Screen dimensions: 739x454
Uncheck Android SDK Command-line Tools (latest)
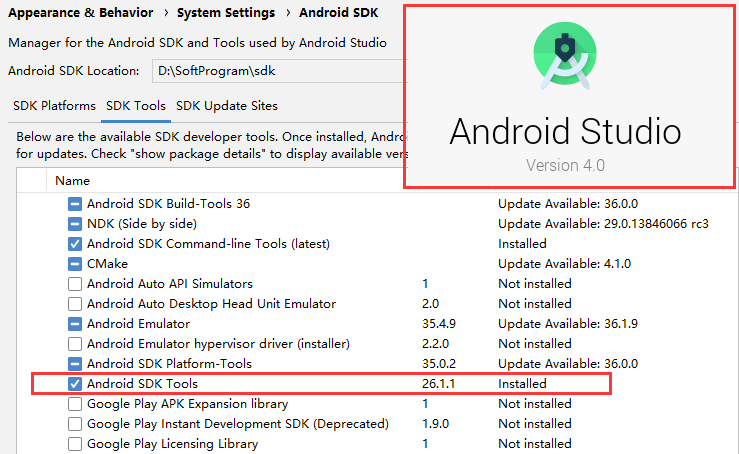pyautogui.click(x=74, y=244)
